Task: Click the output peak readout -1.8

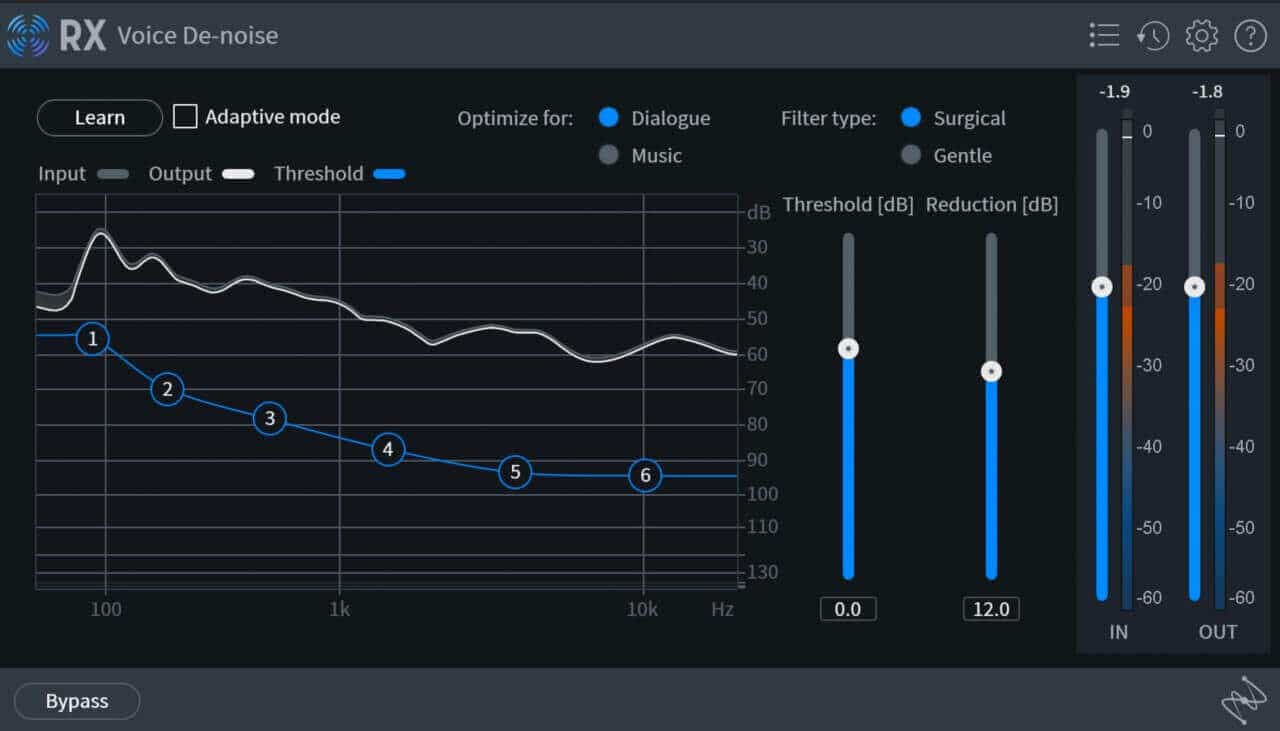Action: click(x=1207, y=92)
